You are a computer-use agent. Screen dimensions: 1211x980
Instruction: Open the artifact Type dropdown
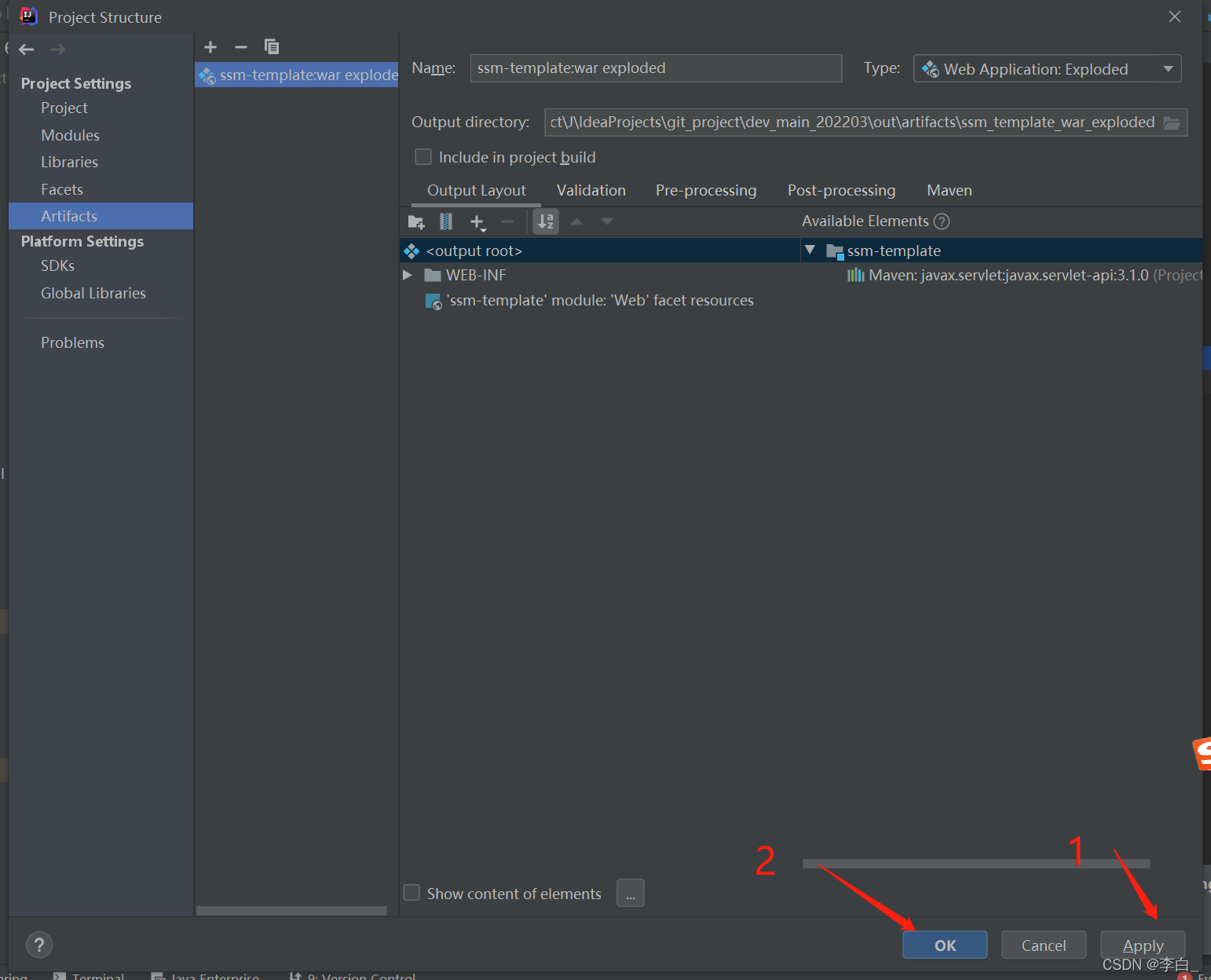[1048, 69]
